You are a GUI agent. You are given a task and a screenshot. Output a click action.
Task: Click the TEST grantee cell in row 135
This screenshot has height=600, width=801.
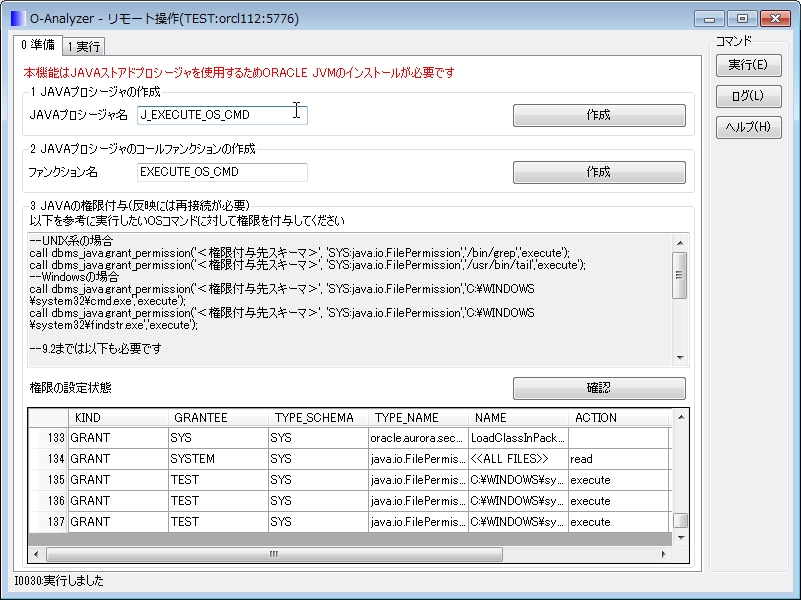(218, 480)
